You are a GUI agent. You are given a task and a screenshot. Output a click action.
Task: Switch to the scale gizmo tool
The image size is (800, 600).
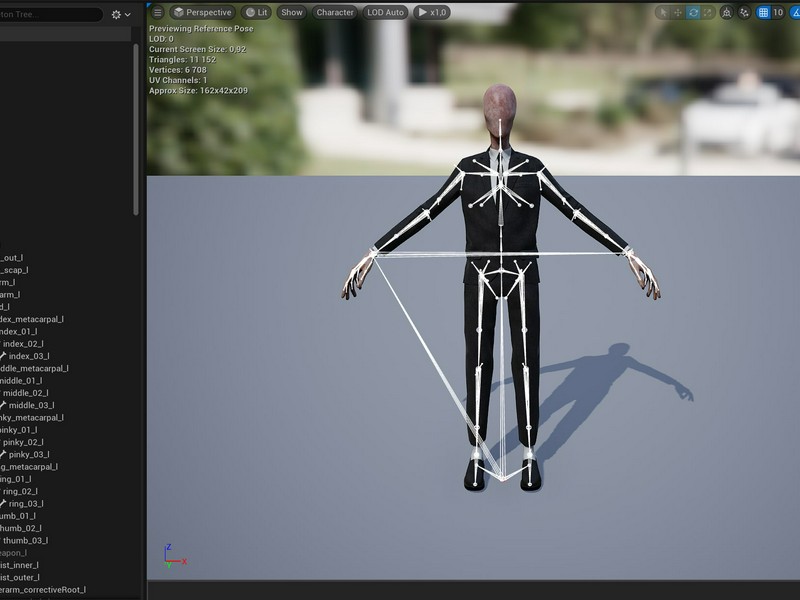click(x=707, y=13)
